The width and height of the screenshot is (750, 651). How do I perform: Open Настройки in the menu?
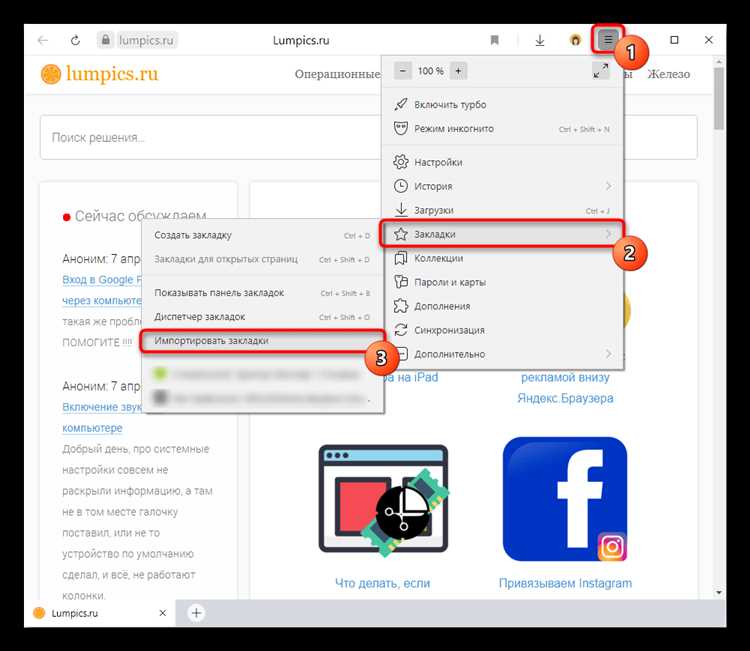pyautogui.click(x=503, y=162)
